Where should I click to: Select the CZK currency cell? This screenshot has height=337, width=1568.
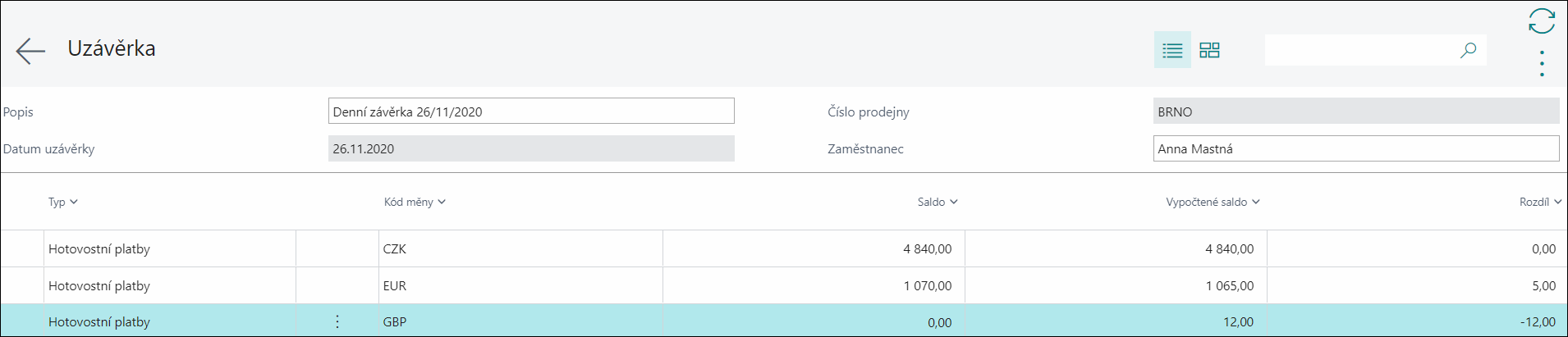(x=520, y=248)
